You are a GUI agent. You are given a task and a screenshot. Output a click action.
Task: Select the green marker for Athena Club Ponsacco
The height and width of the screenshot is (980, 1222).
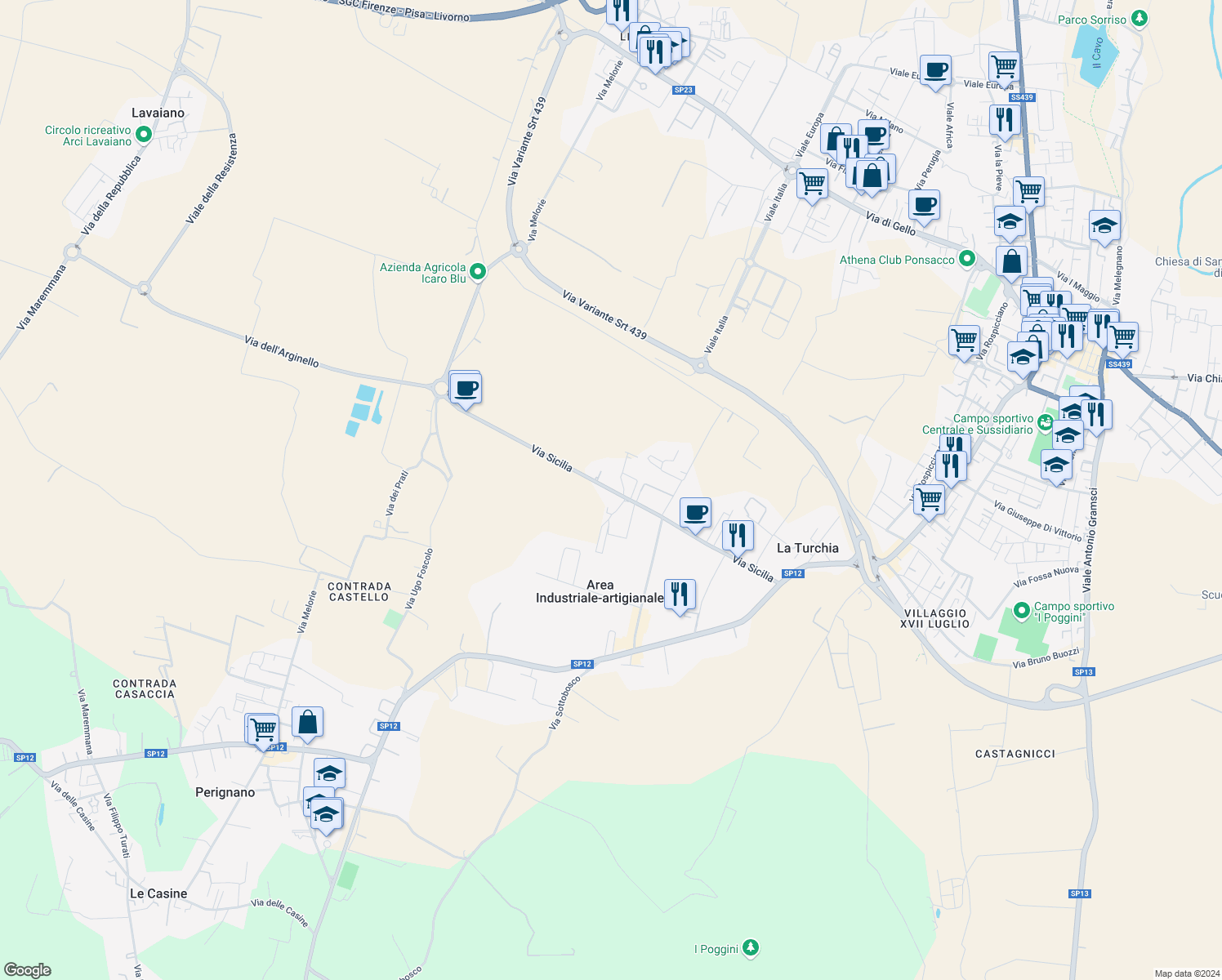tap(968, 259)
